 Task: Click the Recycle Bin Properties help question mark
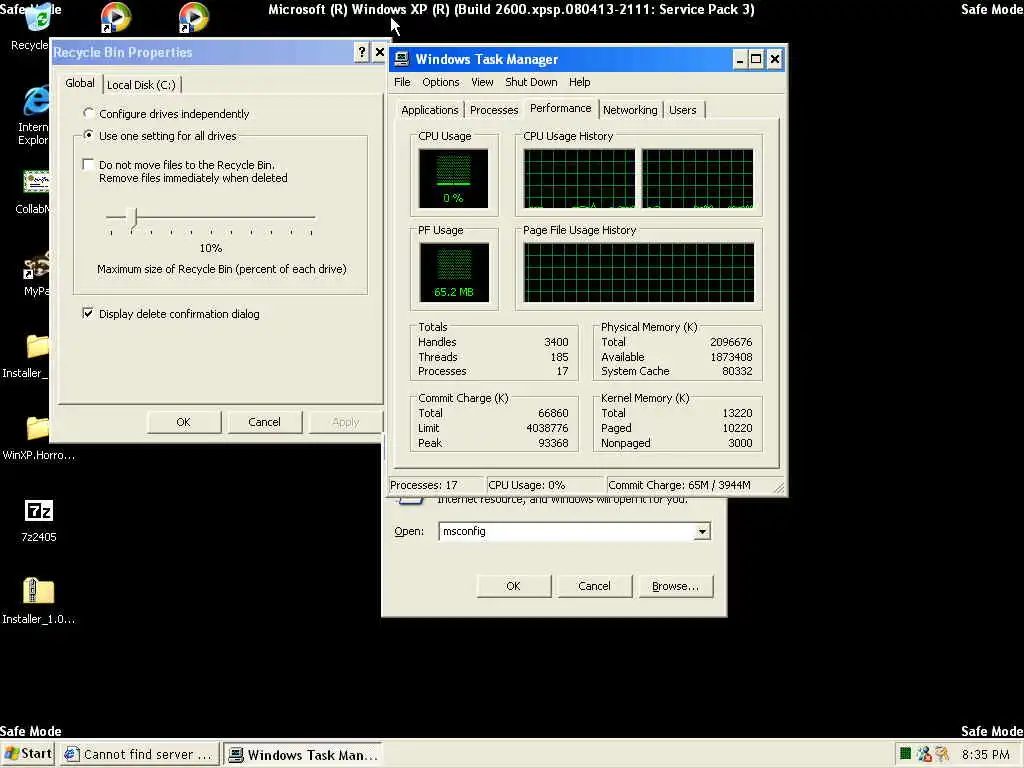tap(362, 52)
